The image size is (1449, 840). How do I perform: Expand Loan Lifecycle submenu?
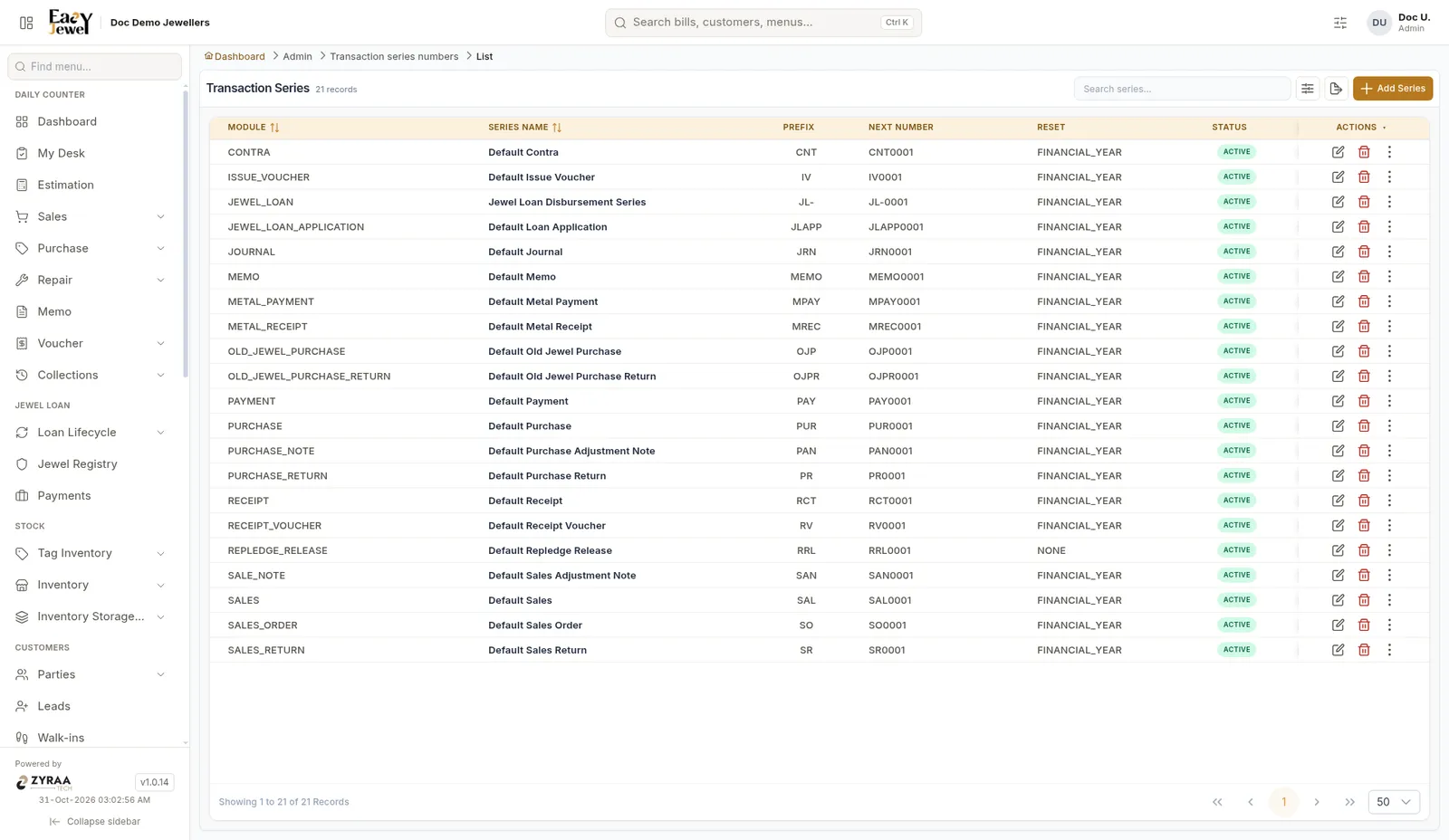coord(94,433)
